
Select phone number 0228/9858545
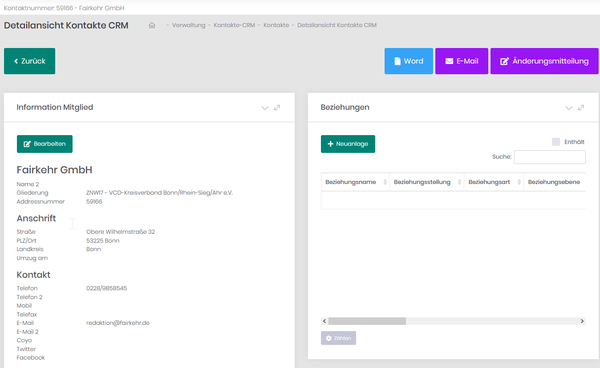[106, 288]
